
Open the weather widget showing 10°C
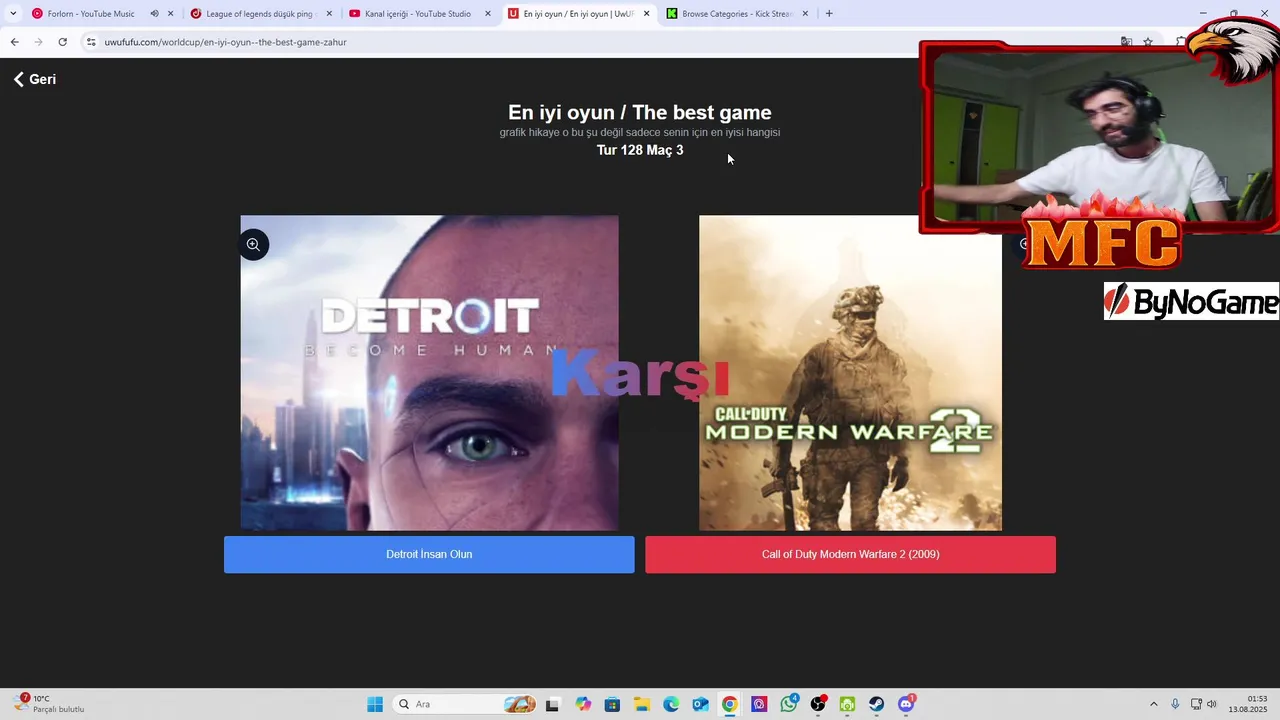(50, 704)
